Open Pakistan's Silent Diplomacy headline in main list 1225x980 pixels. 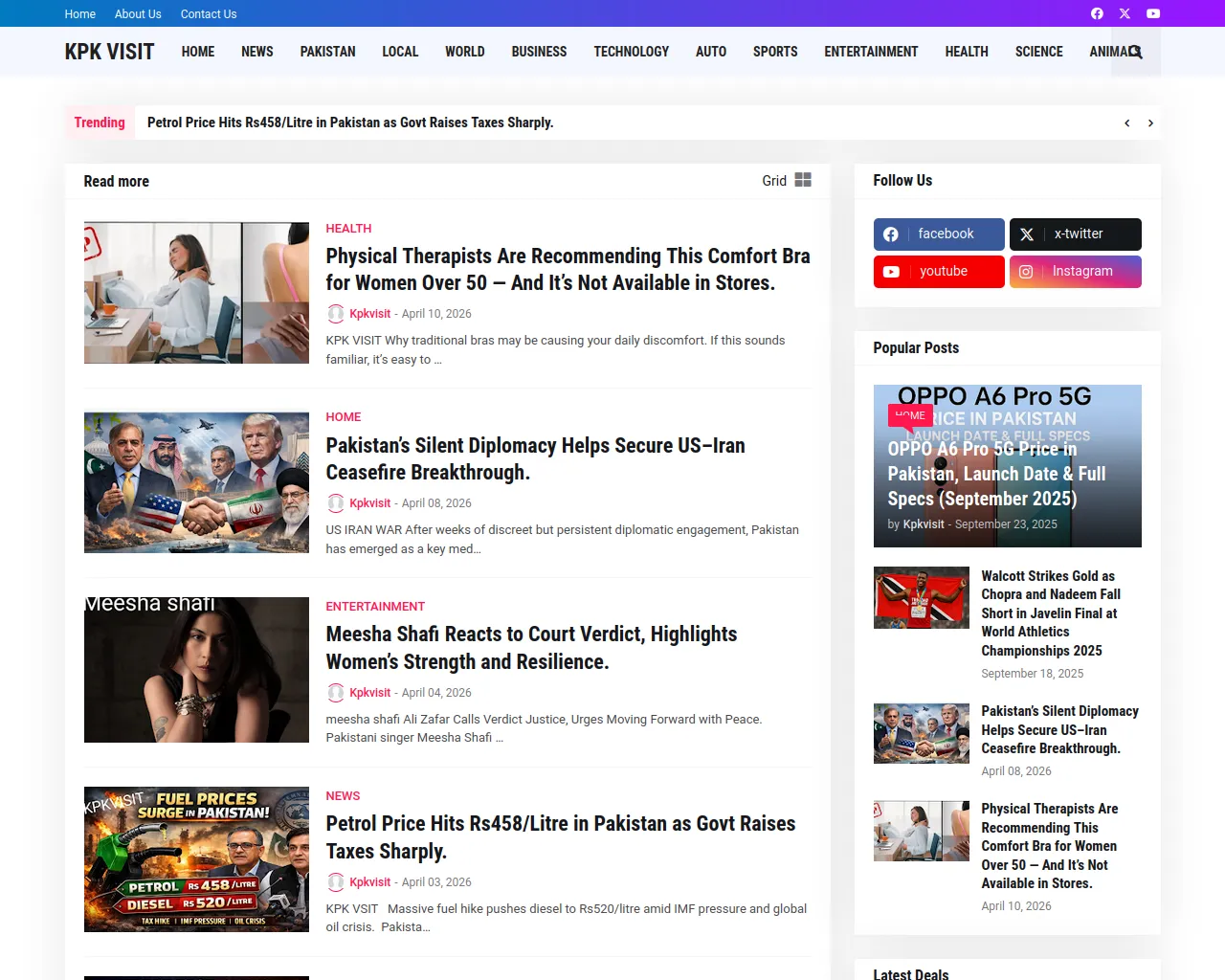click(x=535, y=459)
